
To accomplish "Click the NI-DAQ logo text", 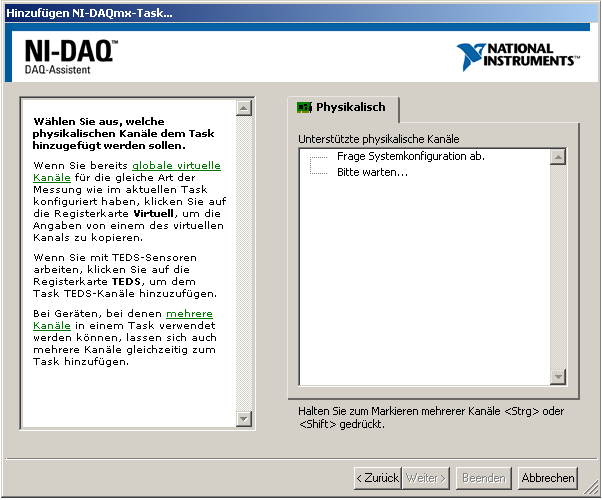I will point(71,51).
